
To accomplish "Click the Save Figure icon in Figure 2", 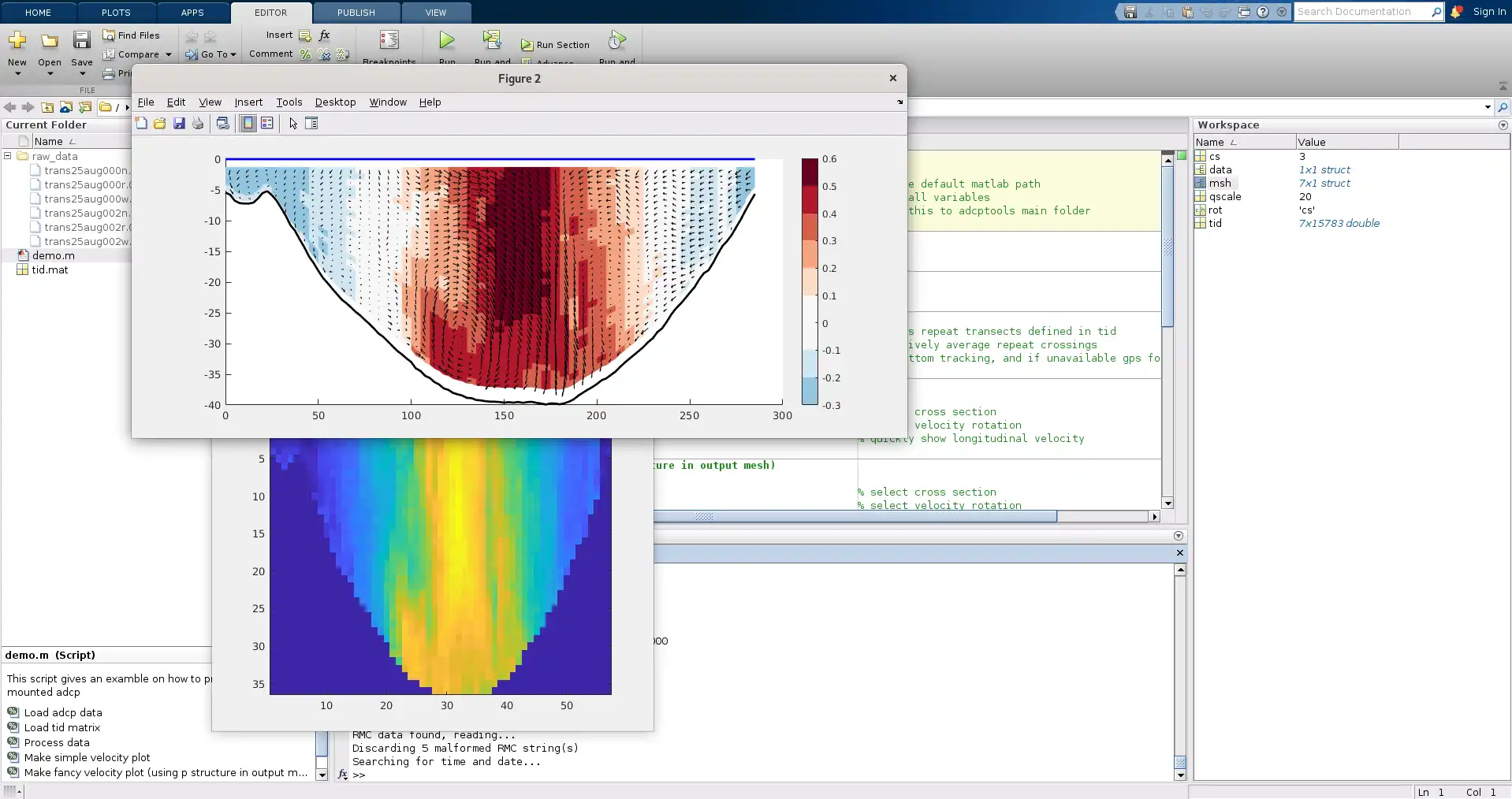I will (x=179, y=124).
